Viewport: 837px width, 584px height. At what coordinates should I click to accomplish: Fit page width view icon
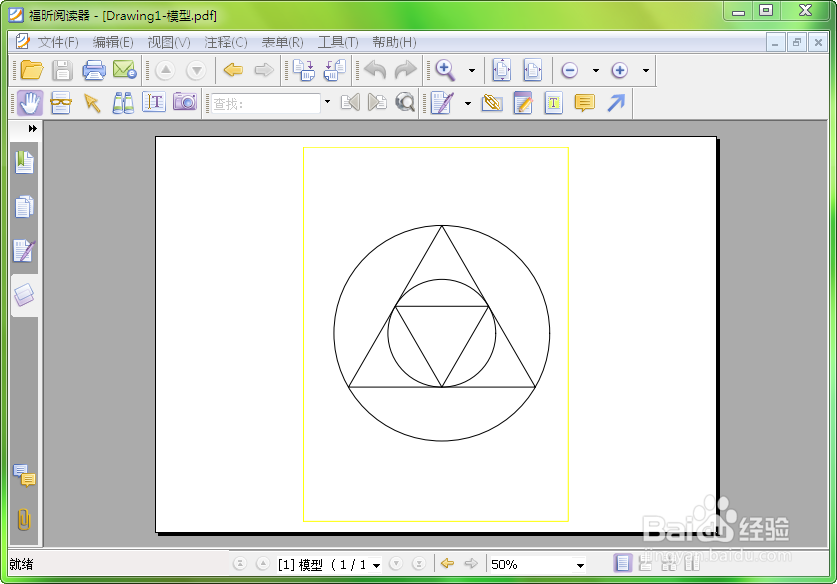click(x=532, y=70)
